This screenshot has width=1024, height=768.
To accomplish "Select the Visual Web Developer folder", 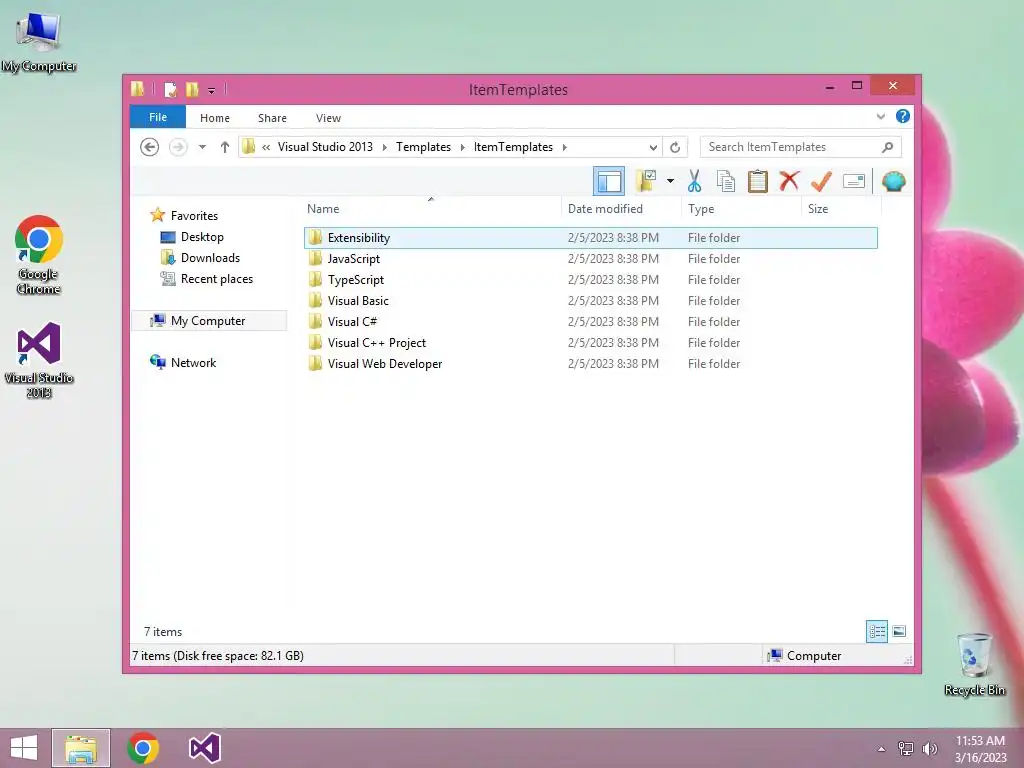I will point(590,363).
